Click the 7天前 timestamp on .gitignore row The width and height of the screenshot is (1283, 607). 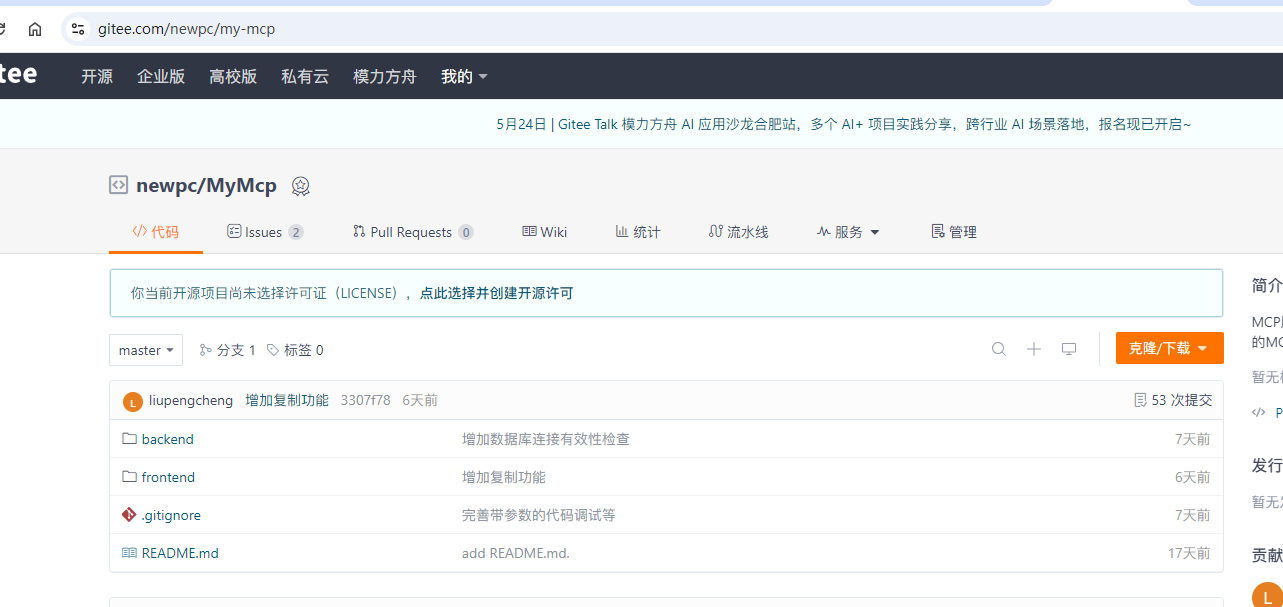[x=1192, y=515]
